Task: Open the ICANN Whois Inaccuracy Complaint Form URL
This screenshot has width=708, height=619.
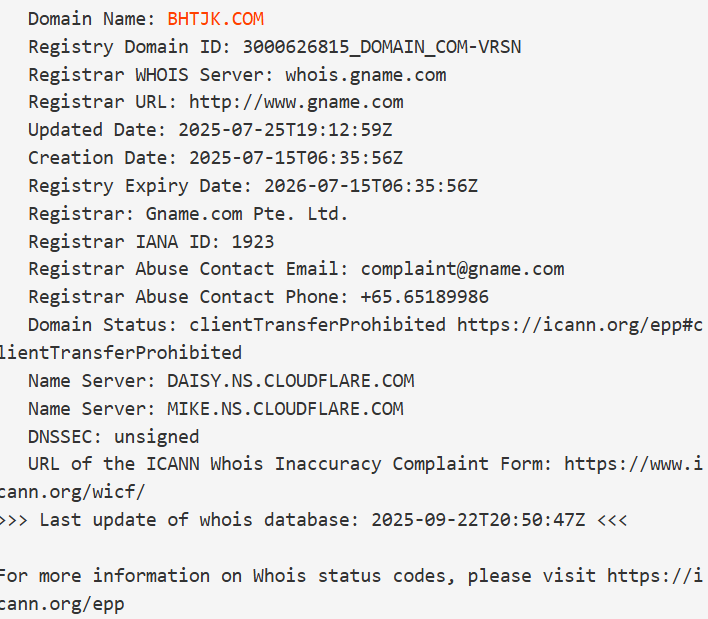Action: click(634, 464)
